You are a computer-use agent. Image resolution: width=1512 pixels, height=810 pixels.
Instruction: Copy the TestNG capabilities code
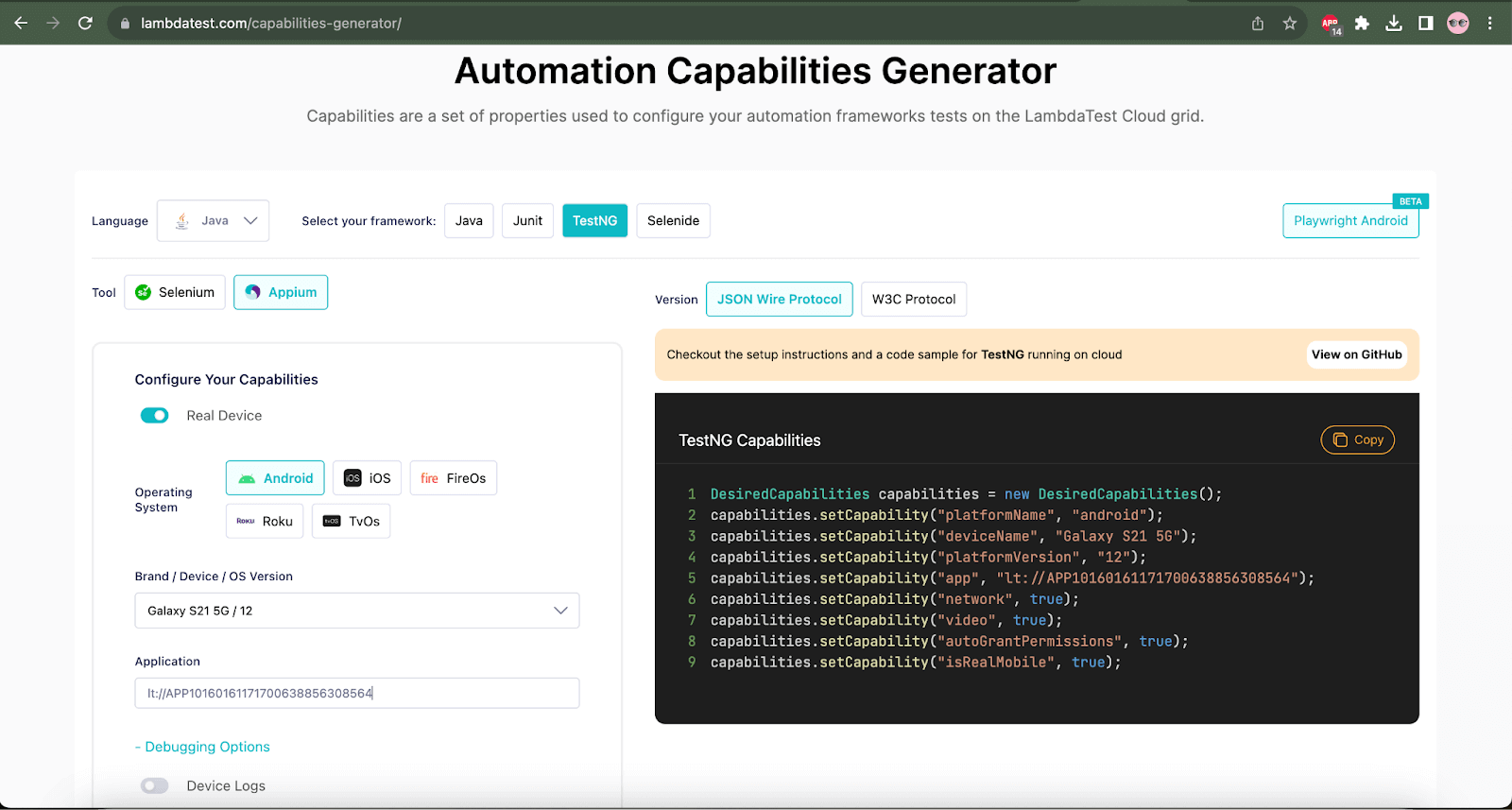point(1357,440)
